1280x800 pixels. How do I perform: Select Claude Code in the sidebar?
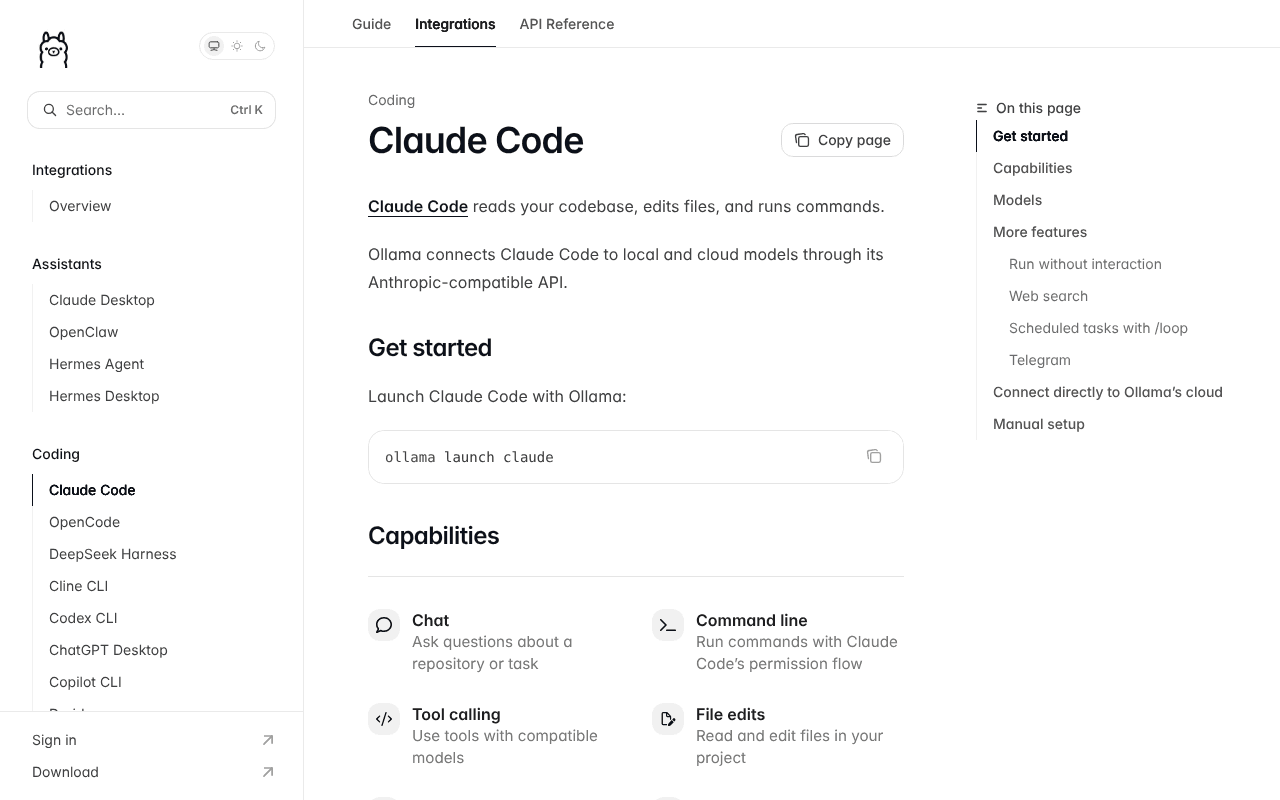coord(92,490)
